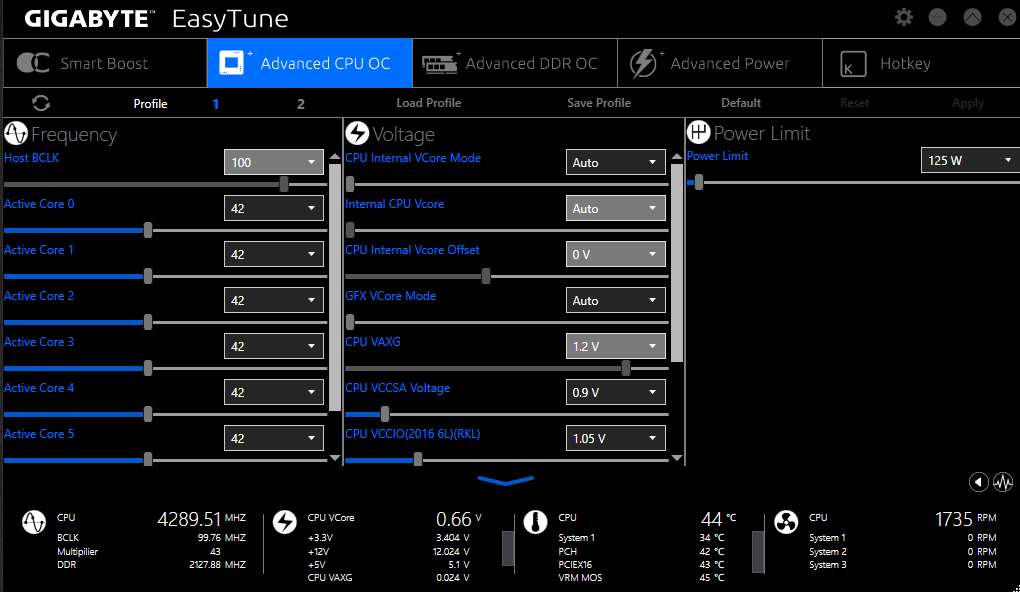Open the CPU VAXG voltage dropdown
Viewport: 1020px width, 592px height.
click(615, 346)
